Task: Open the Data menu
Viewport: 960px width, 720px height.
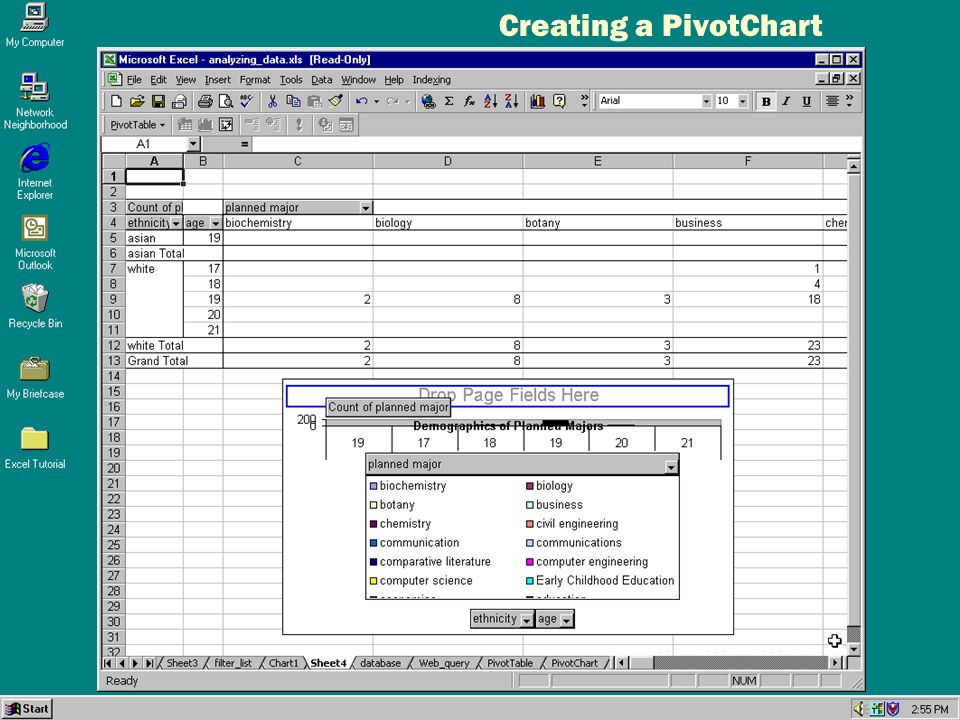Action: point(321,80)
